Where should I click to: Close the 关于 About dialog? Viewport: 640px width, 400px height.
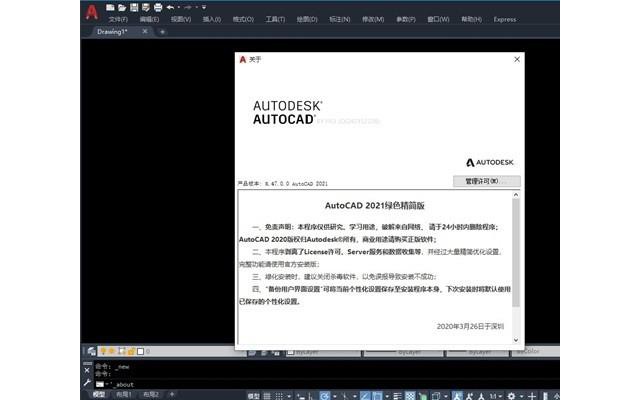517,59
